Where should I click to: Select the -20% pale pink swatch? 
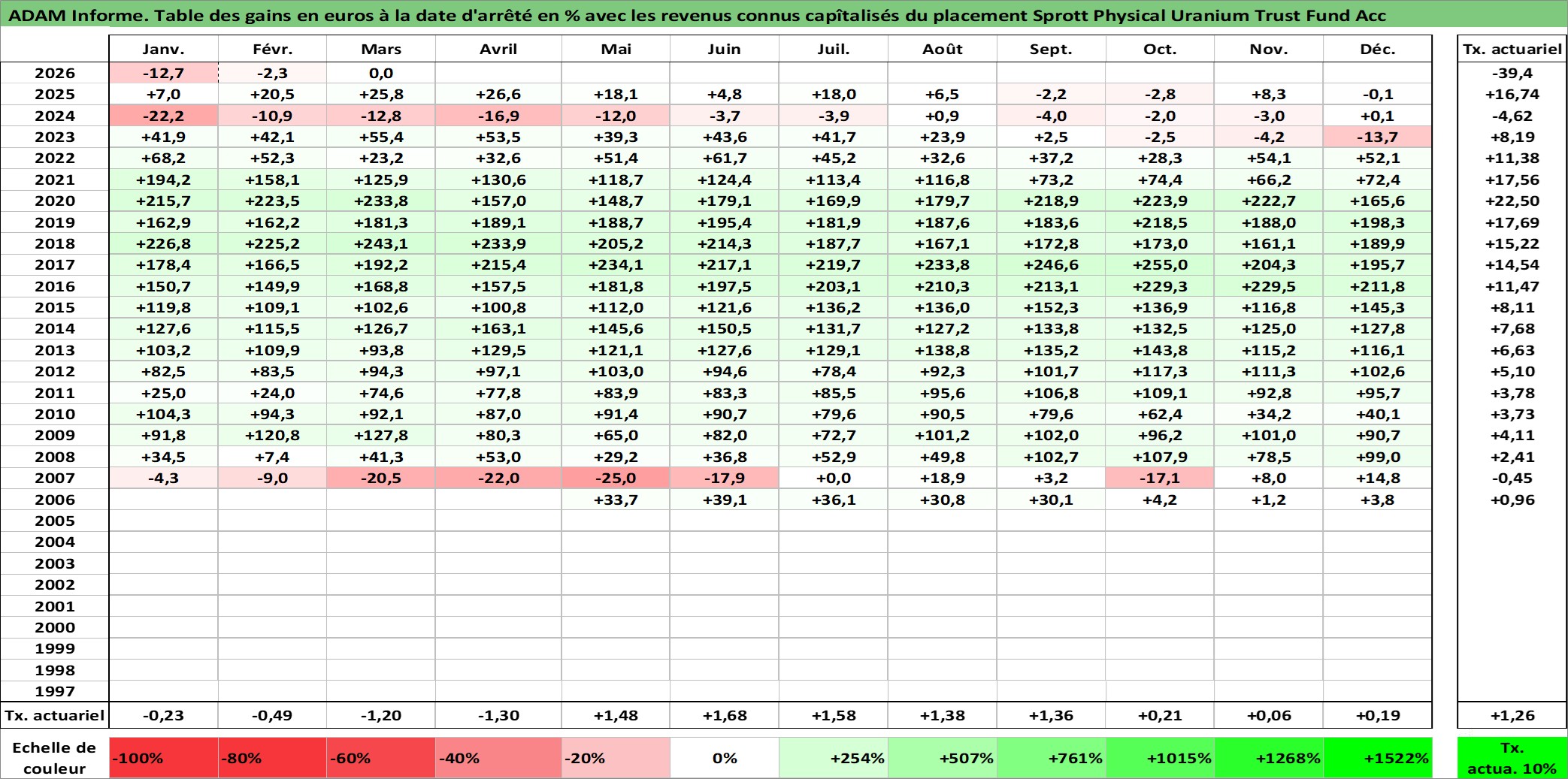(x=616, y=757)
